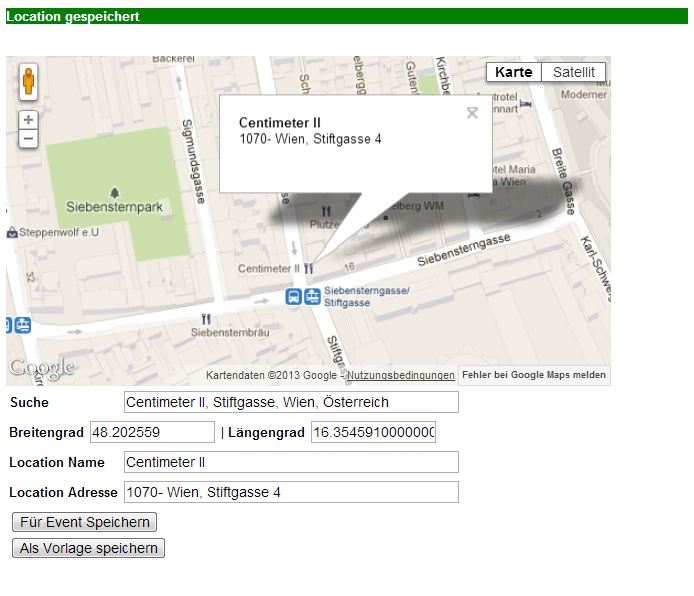Pick up the Street View pegman icon
Image resolution: width=694 pixels, height=596 pixels.
(x=28, y=81)
